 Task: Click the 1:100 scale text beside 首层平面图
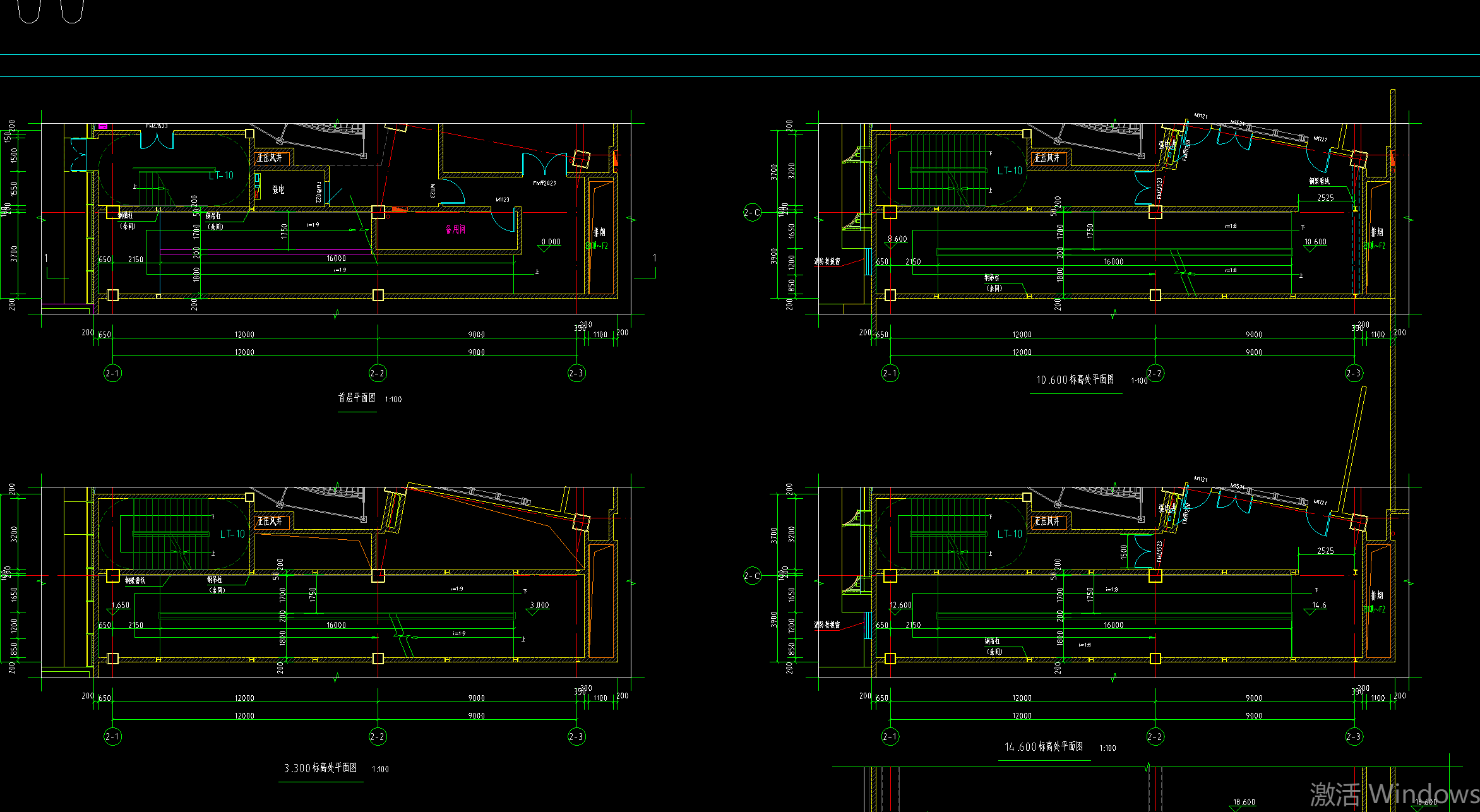pyautogui.click(x=393, y=400)
